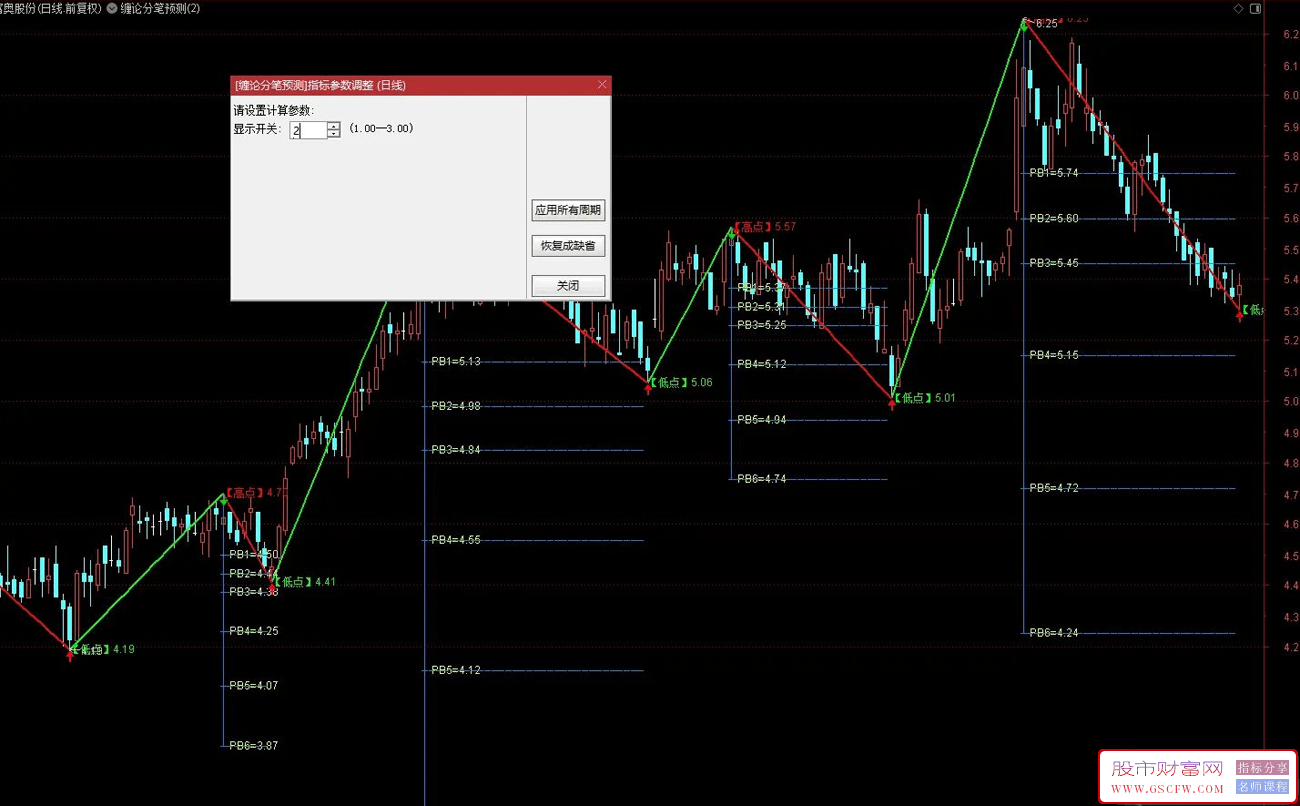This screenshot has width=1300, height=806.
Task: Click the 低点 4.41 trough label
Action: point(305,581)
